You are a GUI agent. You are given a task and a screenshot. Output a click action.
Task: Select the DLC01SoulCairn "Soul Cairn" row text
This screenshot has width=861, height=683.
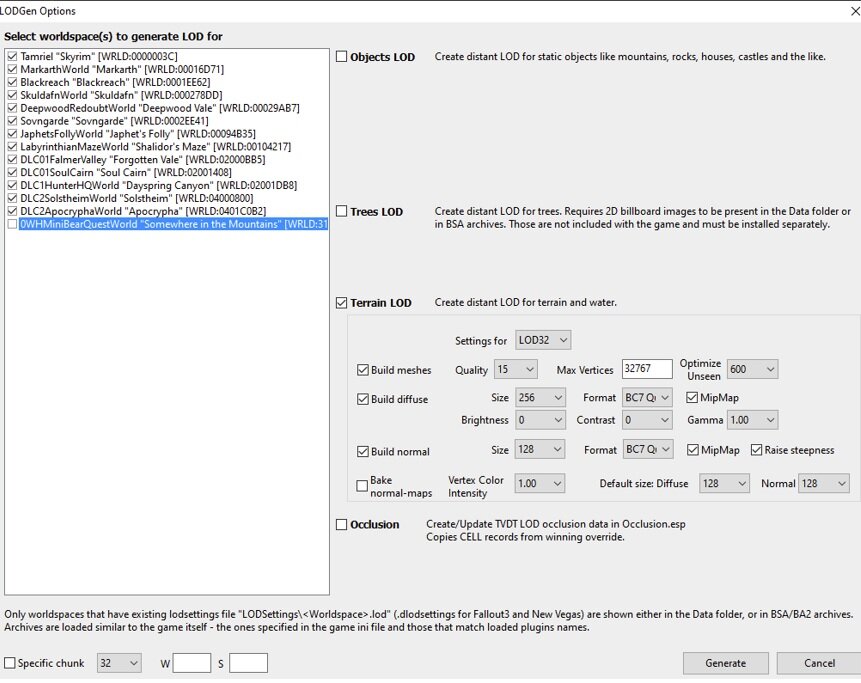[x=126, y=172]
